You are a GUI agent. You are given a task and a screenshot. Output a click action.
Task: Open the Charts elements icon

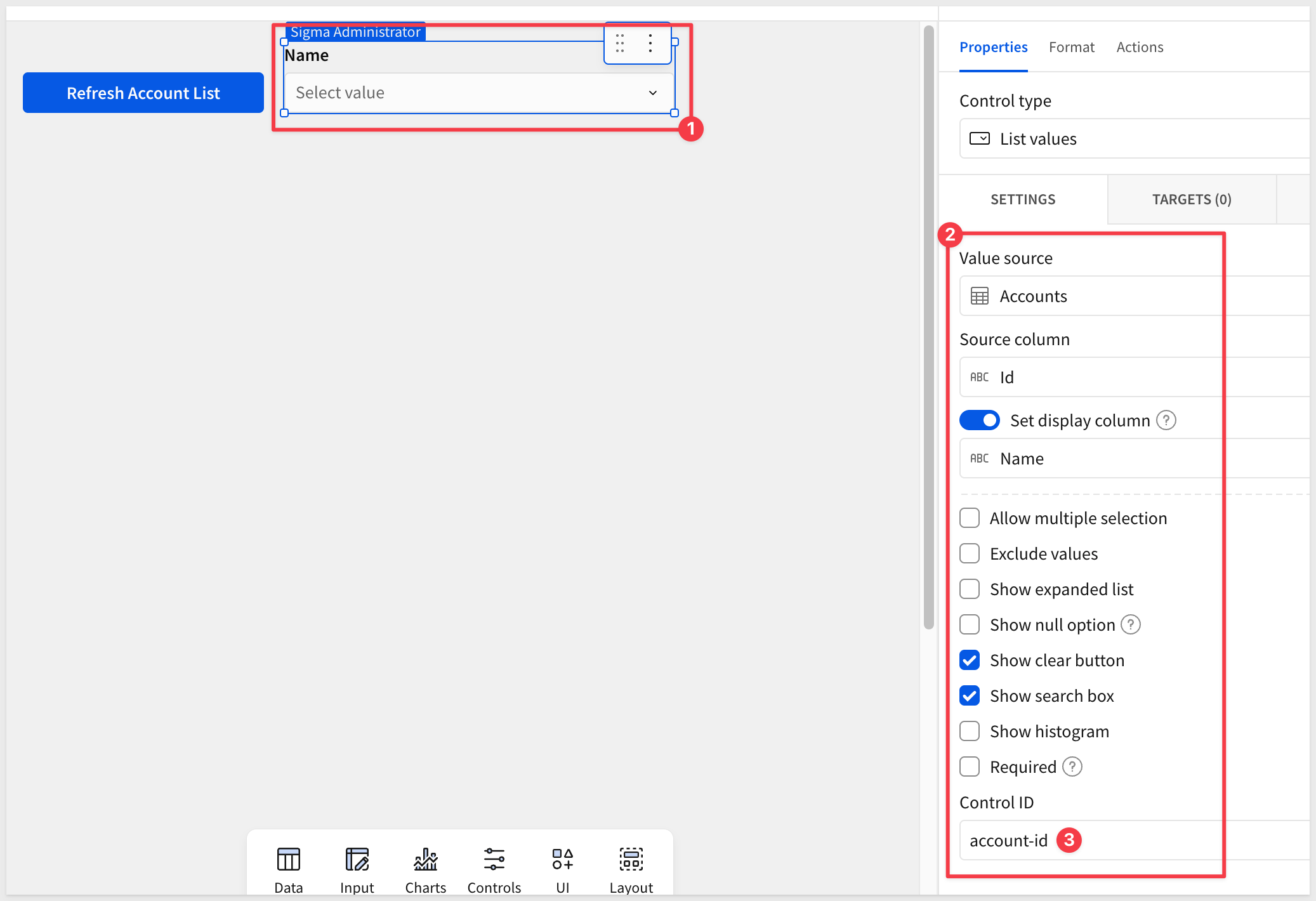point(425,860)
